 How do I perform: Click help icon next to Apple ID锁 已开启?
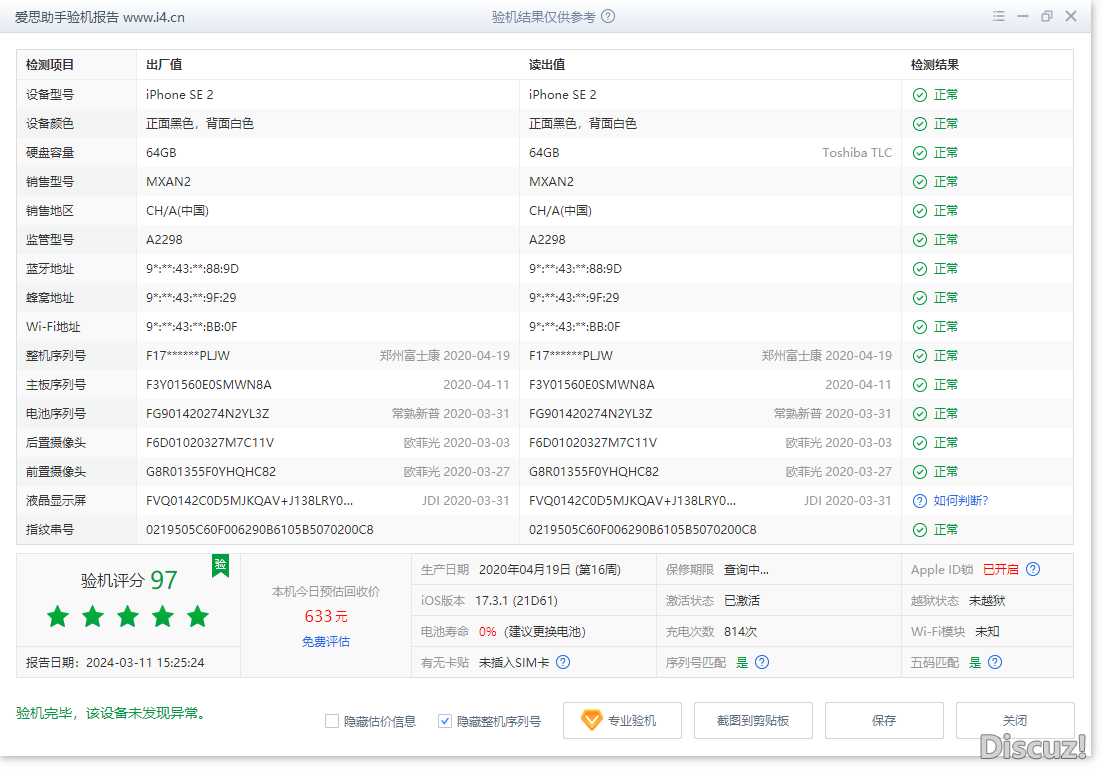[1033, 569]
